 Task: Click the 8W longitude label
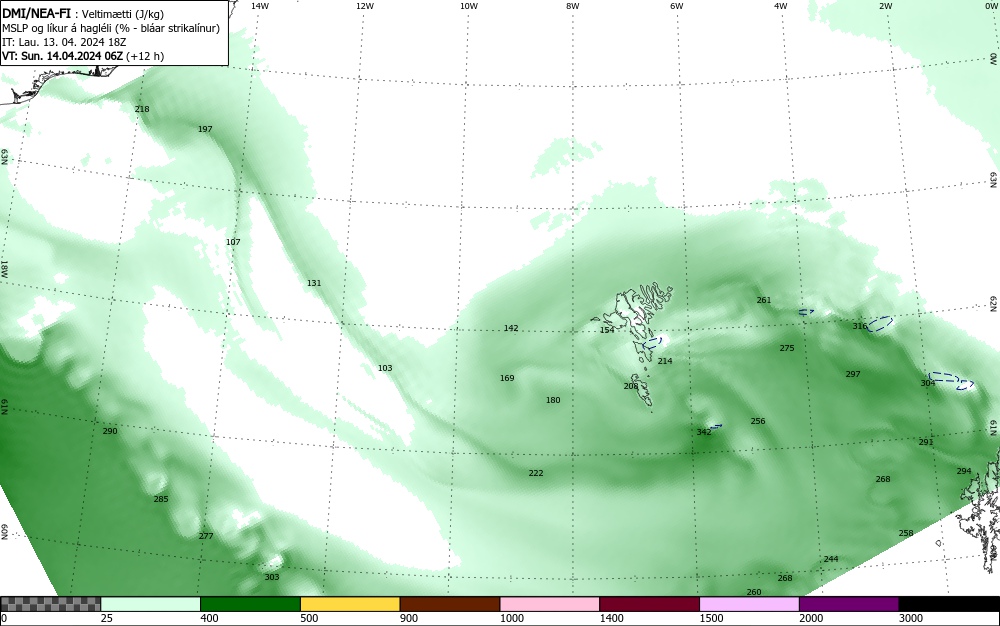pos(573,6)
